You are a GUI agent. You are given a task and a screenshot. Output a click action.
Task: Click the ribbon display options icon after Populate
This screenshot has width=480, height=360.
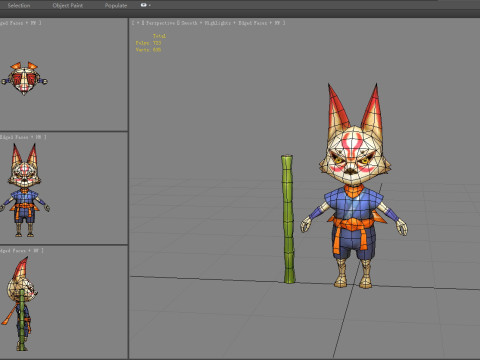[x=144, y=5]
